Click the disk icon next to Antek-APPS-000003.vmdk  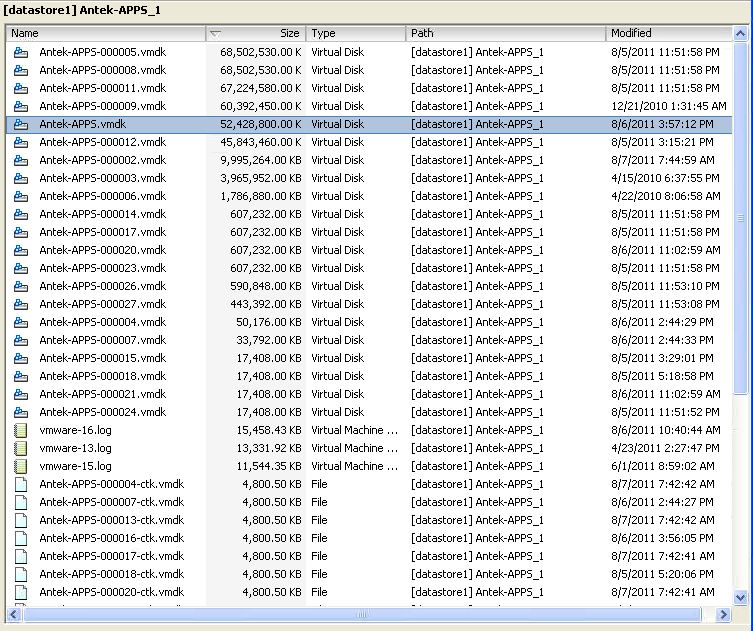click(x=21, y=178)
